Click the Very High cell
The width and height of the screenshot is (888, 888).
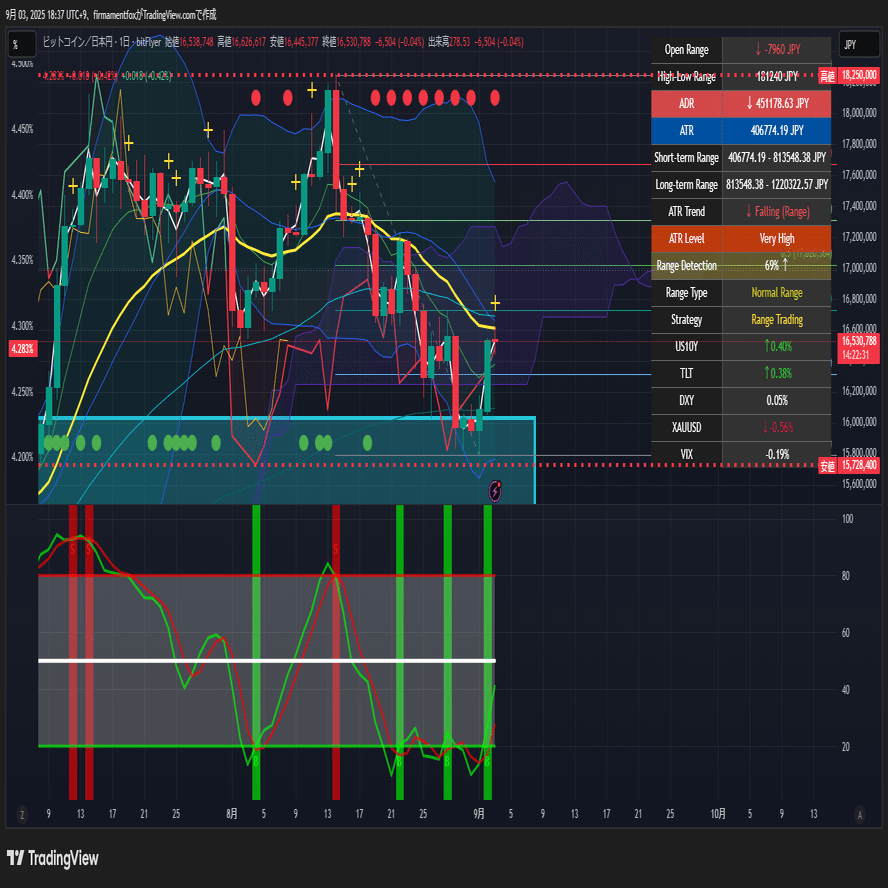(777, 238)
